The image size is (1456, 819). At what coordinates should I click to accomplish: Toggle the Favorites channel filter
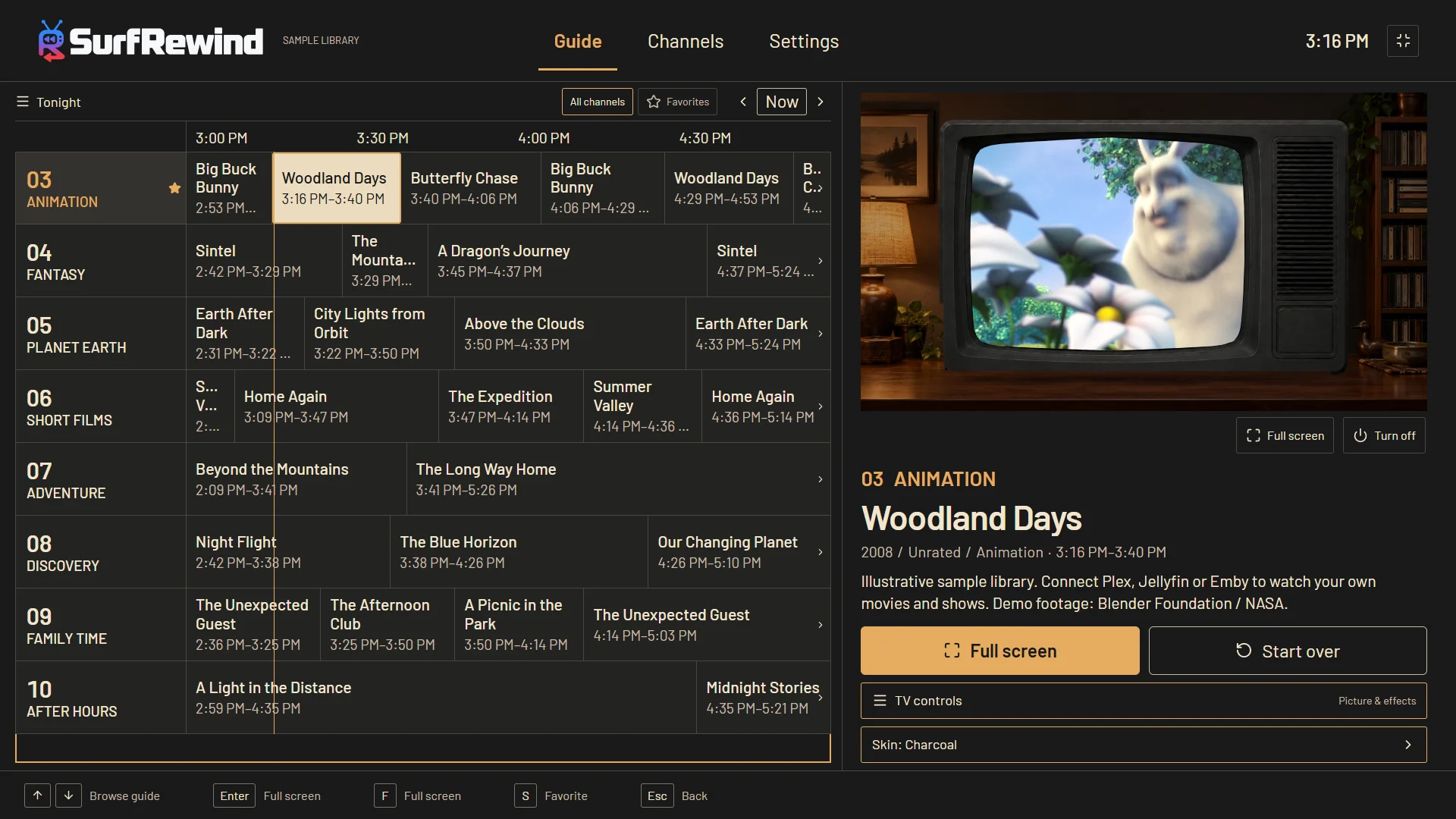click(678, 102)
